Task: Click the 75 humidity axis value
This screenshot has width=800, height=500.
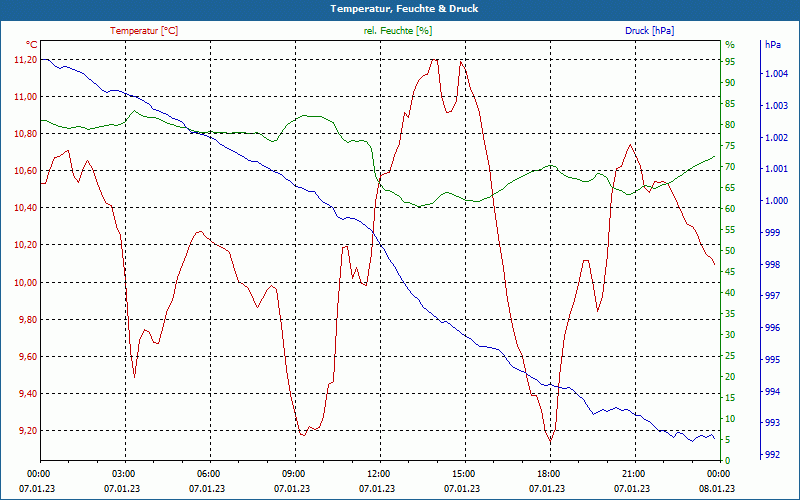Action: pyautogui.click(x=730, y=146)
